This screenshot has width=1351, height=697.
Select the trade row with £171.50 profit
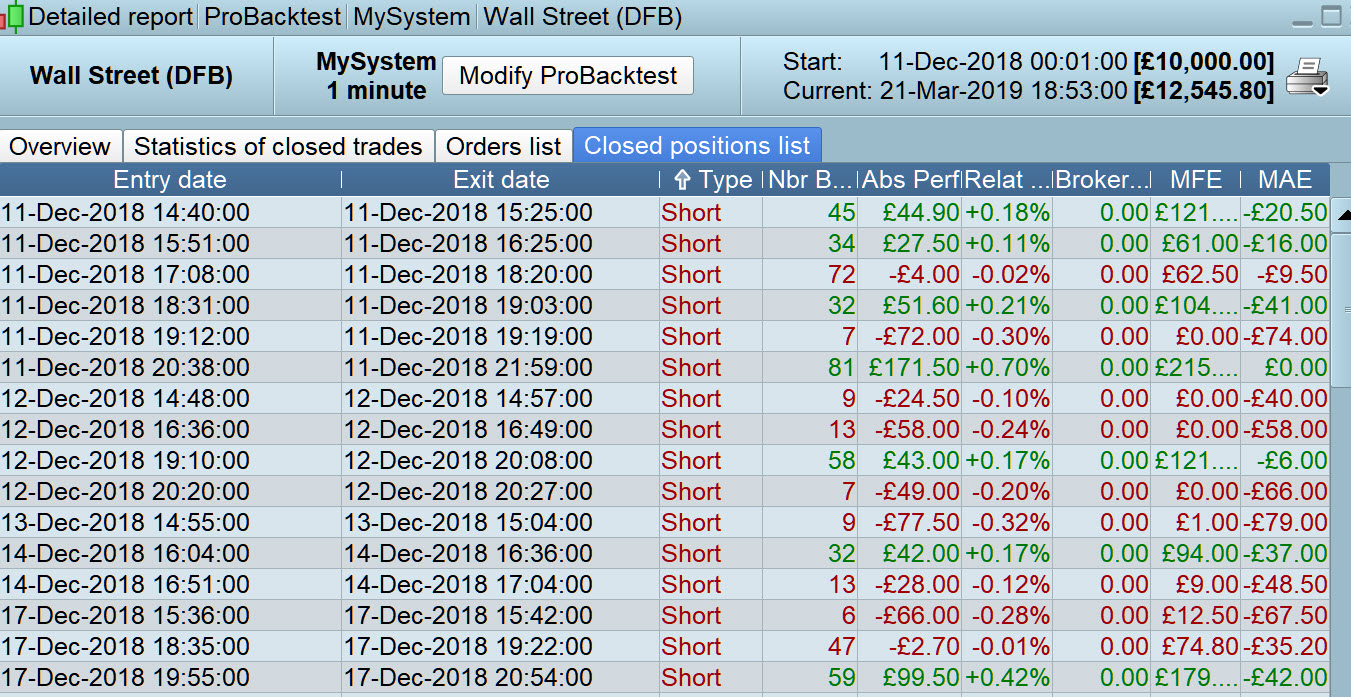point(500,367)
